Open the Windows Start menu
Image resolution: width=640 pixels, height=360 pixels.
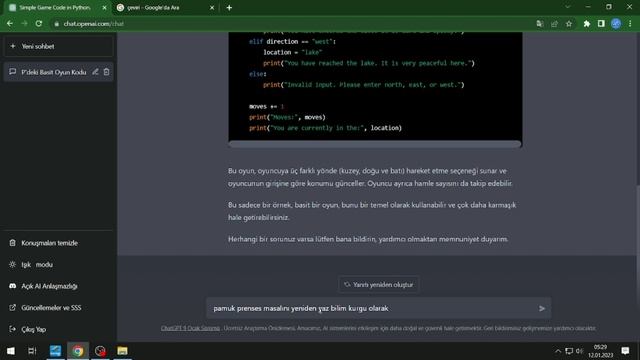[11, 351]
